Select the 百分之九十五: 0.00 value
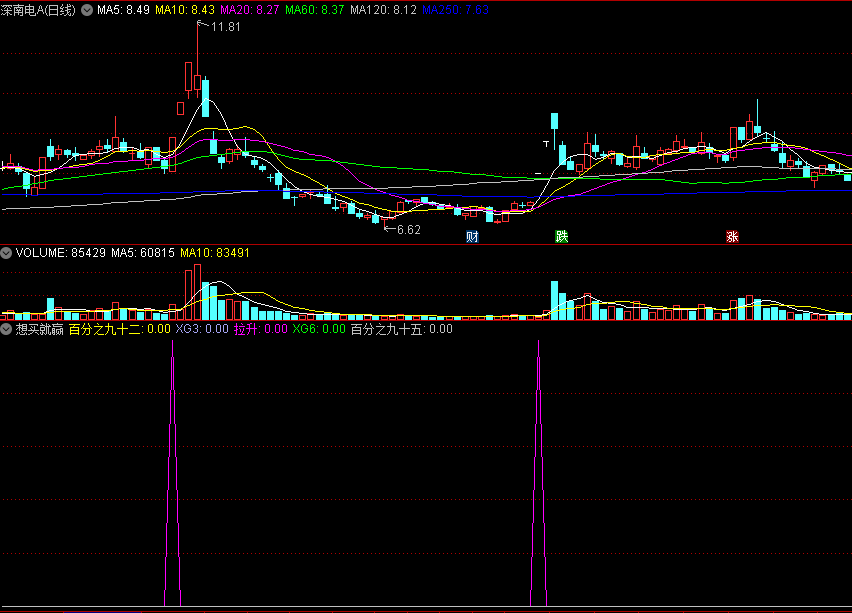The image size is (852, 613). tap(402, 329)
